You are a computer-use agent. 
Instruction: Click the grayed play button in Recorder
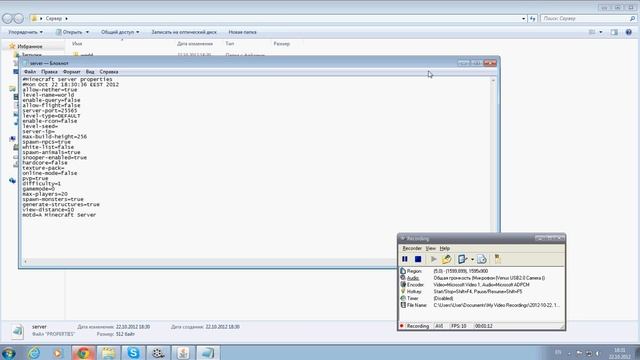tap(433, 259)
